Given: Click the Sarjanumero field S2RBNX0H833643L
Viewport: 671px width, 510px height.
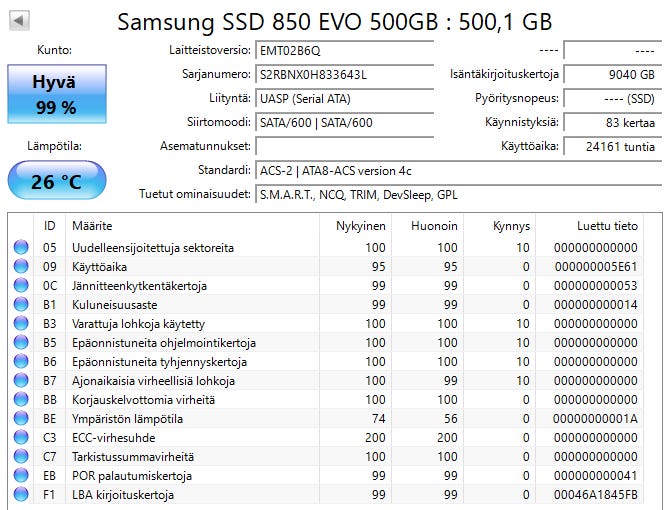Looking at the screenshot, I should tap(344, 74).
